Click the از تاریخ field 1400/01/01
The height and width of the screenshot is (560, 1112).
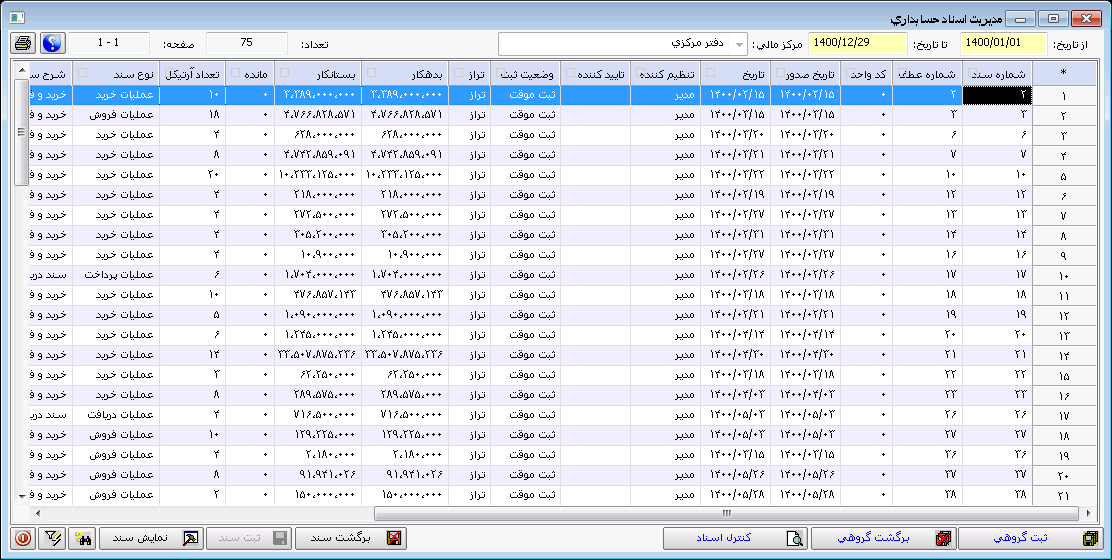coord(1003,43)
